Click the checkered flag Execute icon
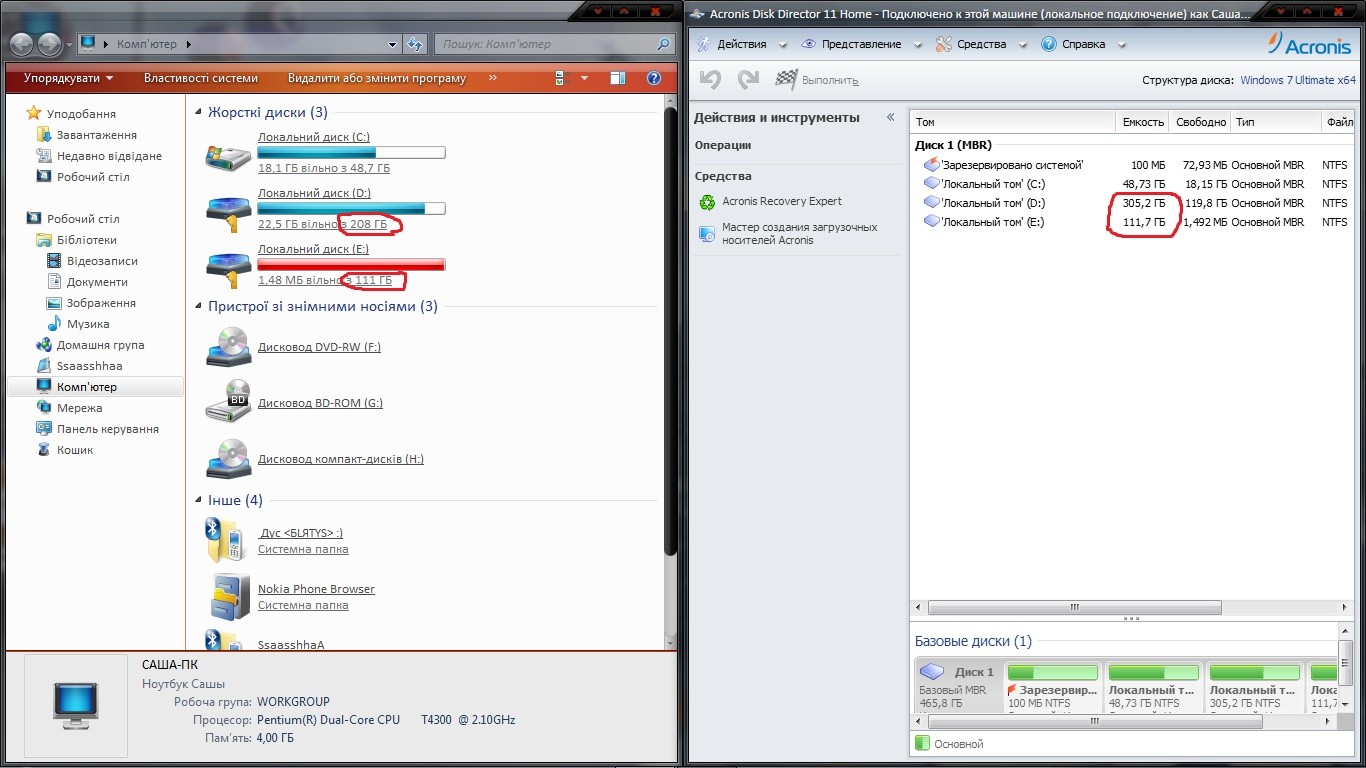The width and height of the screenshot is (1366, 768). click(787, 80)
